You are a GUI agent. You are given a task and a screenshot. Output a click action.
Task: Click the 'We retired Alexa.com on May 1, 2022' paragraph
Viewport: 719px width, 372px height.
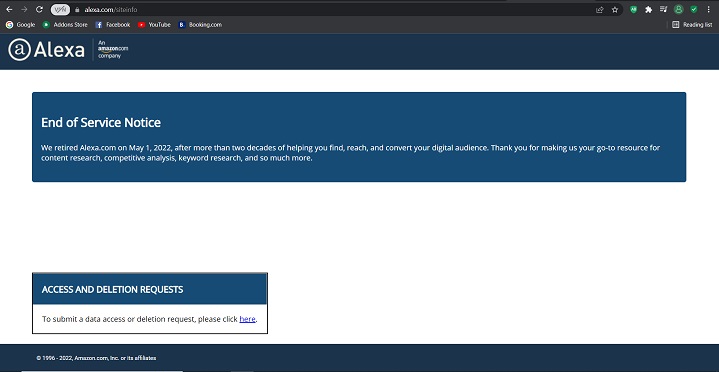pos(350,153)
